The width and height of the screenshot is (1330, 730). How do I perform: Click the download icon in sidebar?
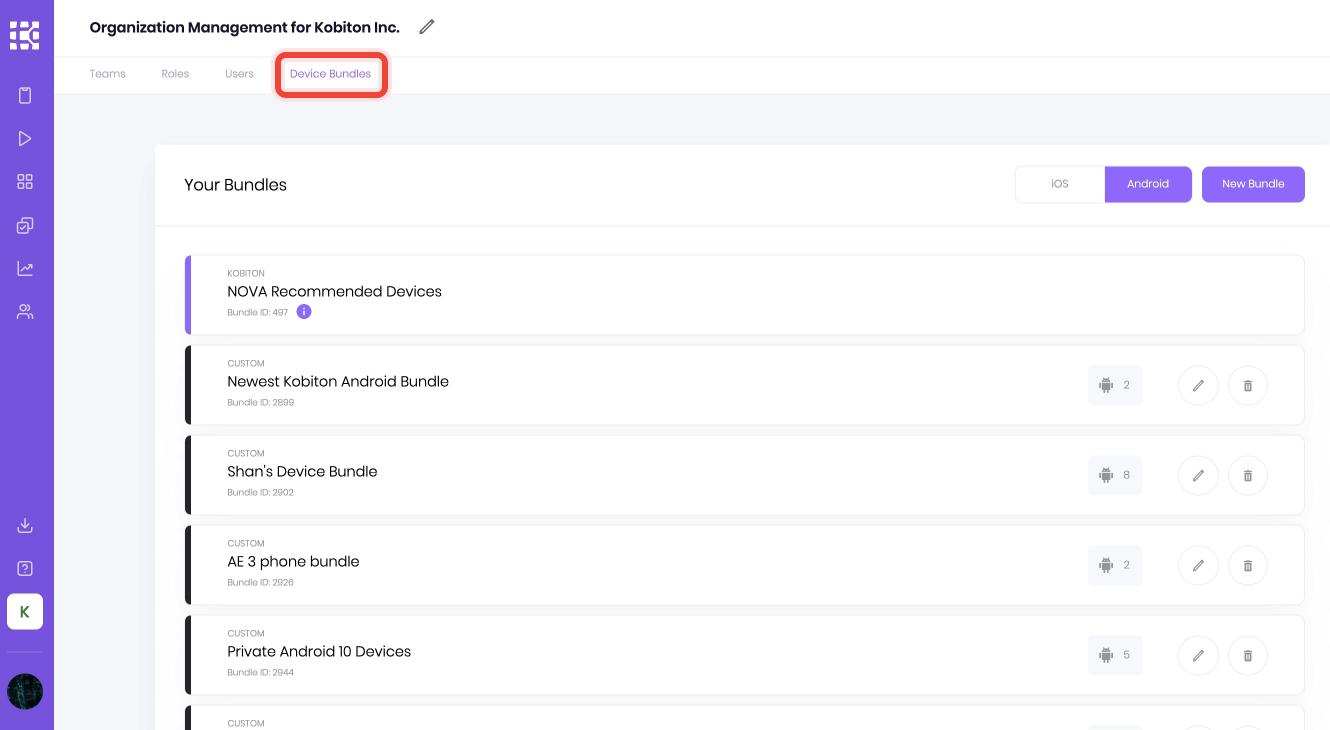coord(25,526)
